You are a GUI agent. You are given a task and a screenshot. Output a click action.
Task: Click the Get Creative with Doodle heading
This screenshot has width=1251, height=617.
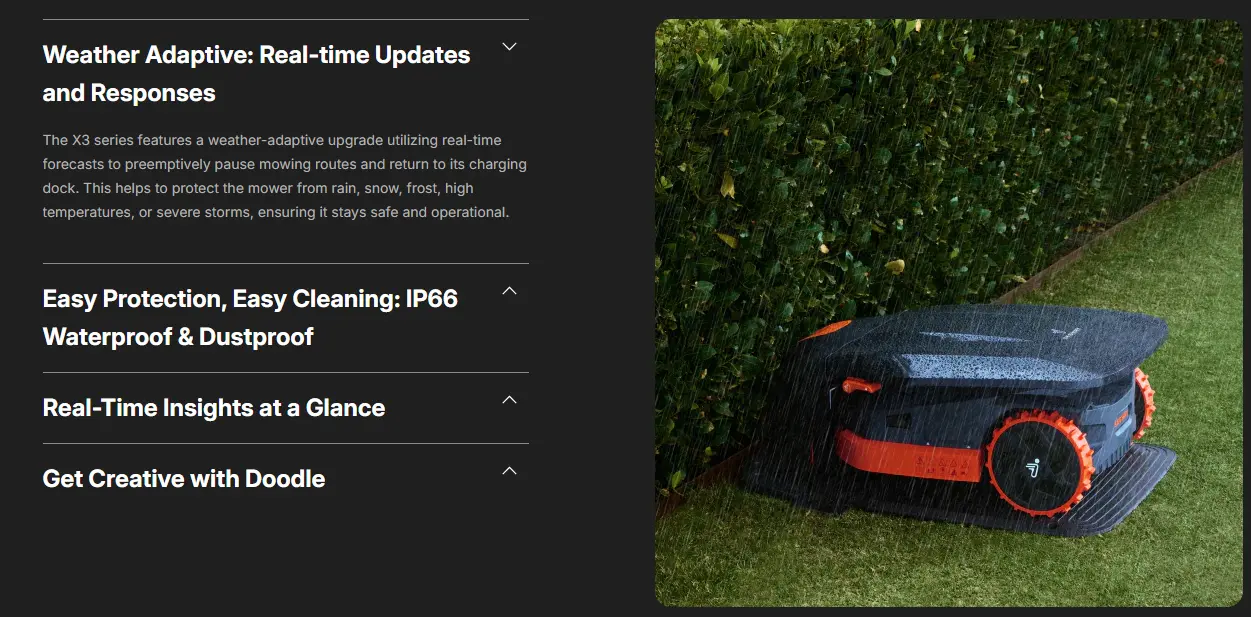pyautogui.click(x=184, y=479)
